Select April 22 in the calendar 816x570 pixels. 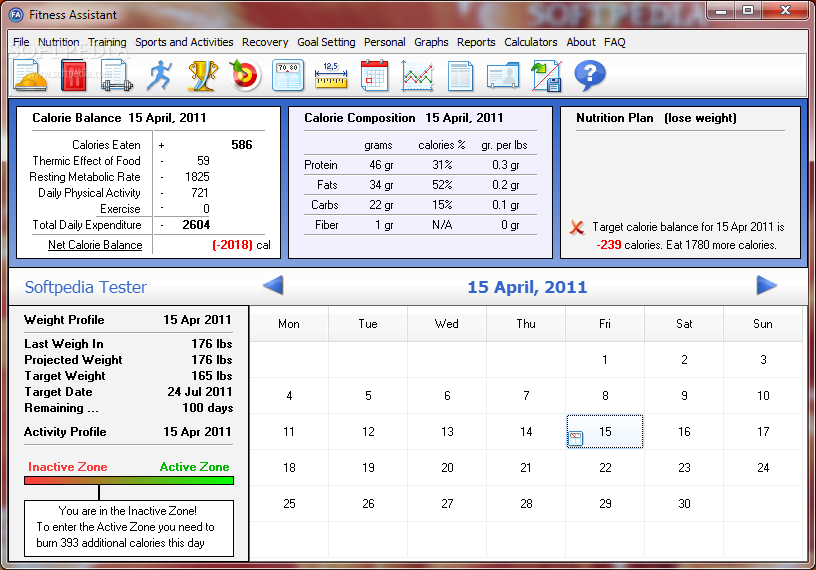605,467
